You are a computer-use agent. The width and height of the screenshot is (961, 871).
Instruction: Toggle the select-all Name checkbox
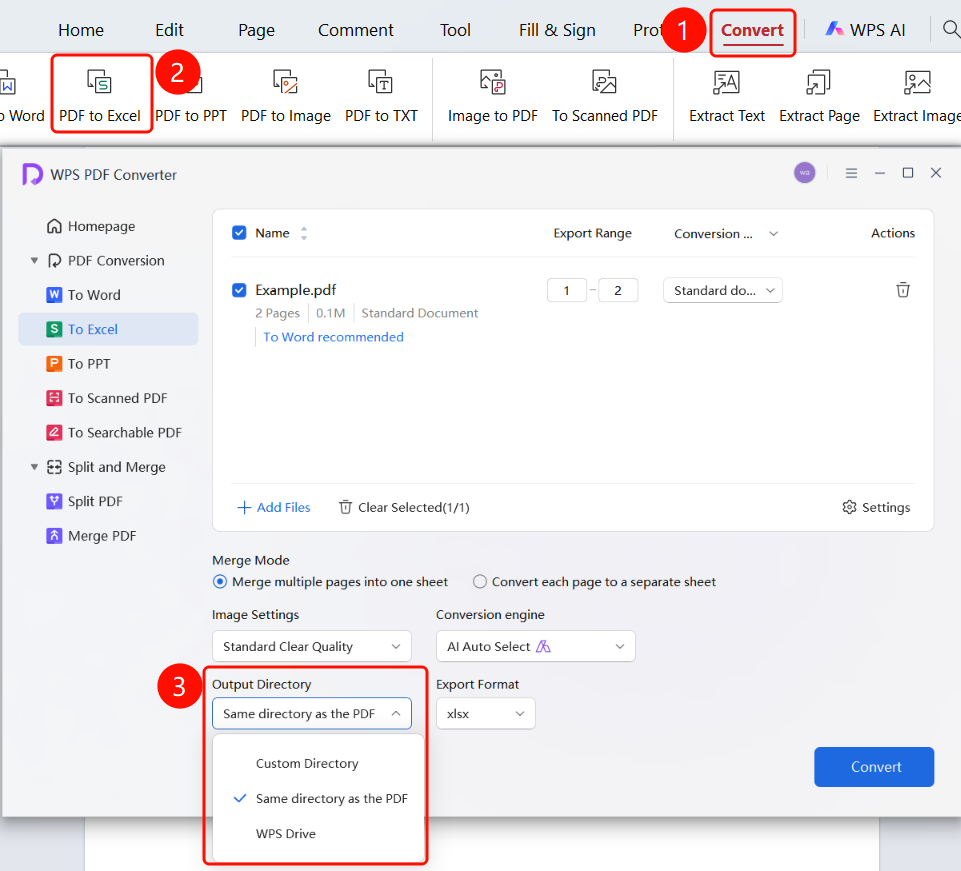[239, 233]
